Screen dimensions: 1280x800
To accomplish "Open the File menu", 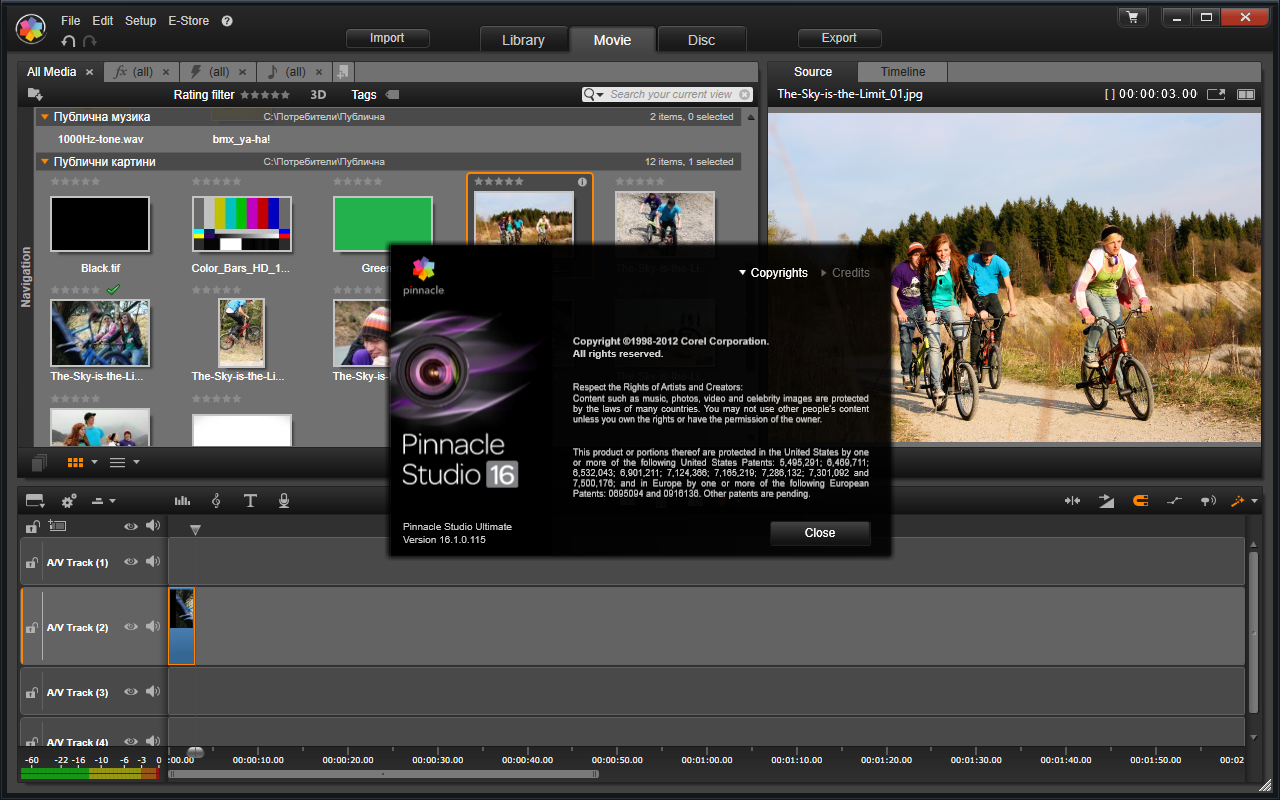I will pos(70,21).
